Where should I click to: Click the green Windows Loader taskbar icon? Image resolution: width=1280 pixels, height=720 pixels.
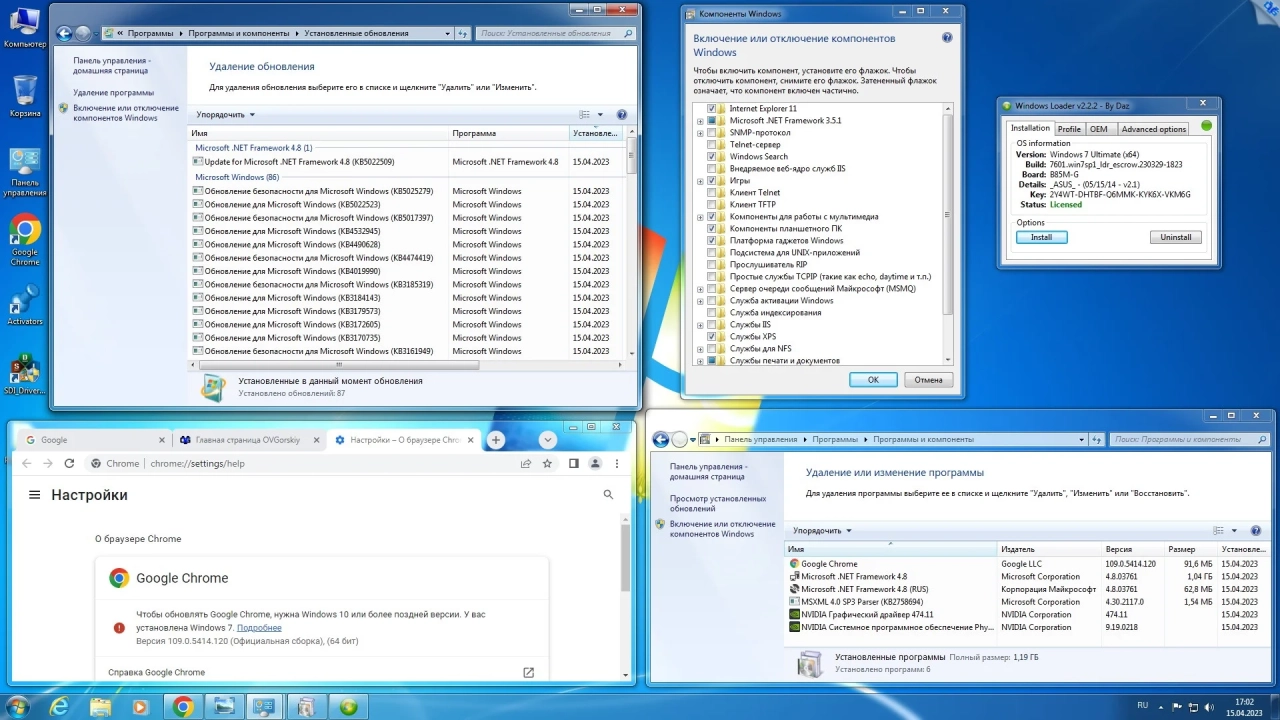pos(349,707)
